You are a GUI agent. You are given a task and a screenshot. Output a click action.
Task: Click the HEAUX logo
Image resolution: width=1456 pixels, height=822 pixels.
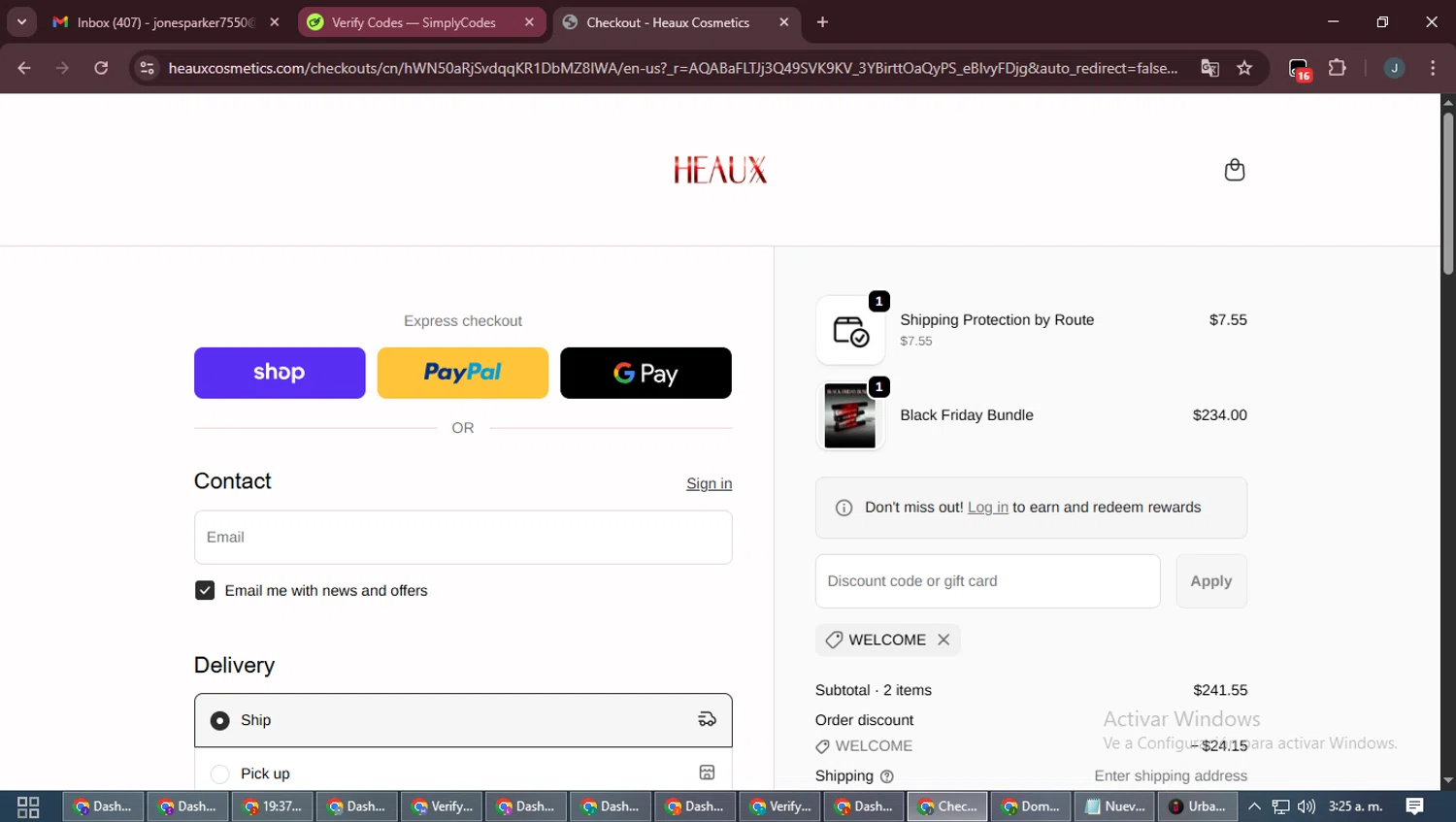click(720, 171)
